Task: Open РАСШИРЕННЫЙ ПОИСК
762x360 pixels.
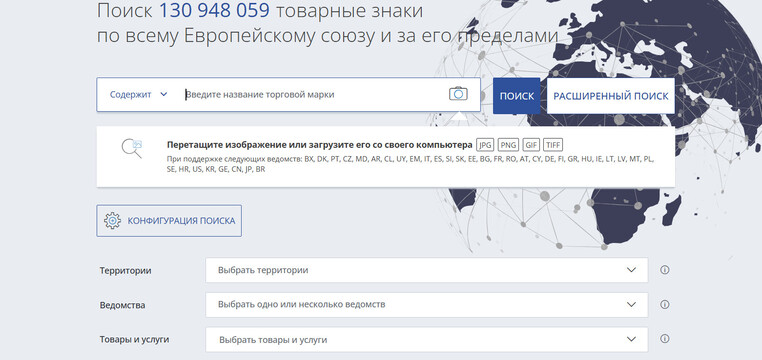Action: click(x=611, y=96)
